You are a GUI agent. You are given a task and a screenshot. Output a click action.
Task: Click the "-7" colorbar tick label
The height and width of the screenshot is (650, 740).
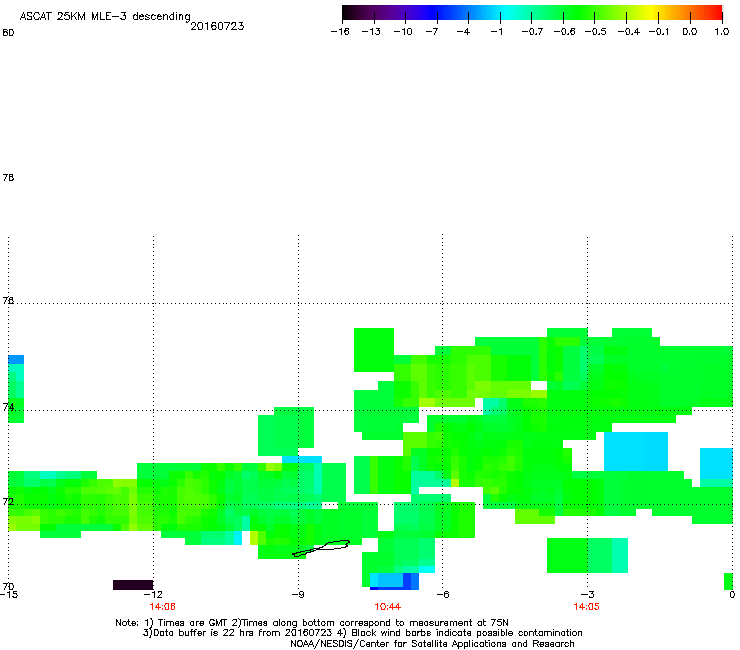pos(432,32)
